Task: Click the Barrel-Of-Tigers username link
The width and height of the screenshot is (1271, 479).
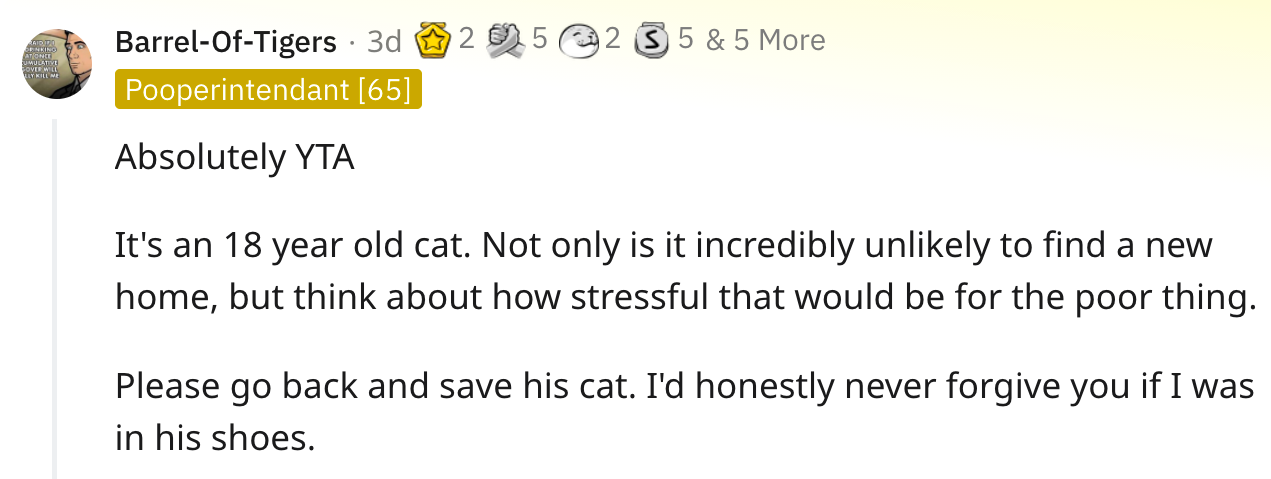Action: (226, 41)
